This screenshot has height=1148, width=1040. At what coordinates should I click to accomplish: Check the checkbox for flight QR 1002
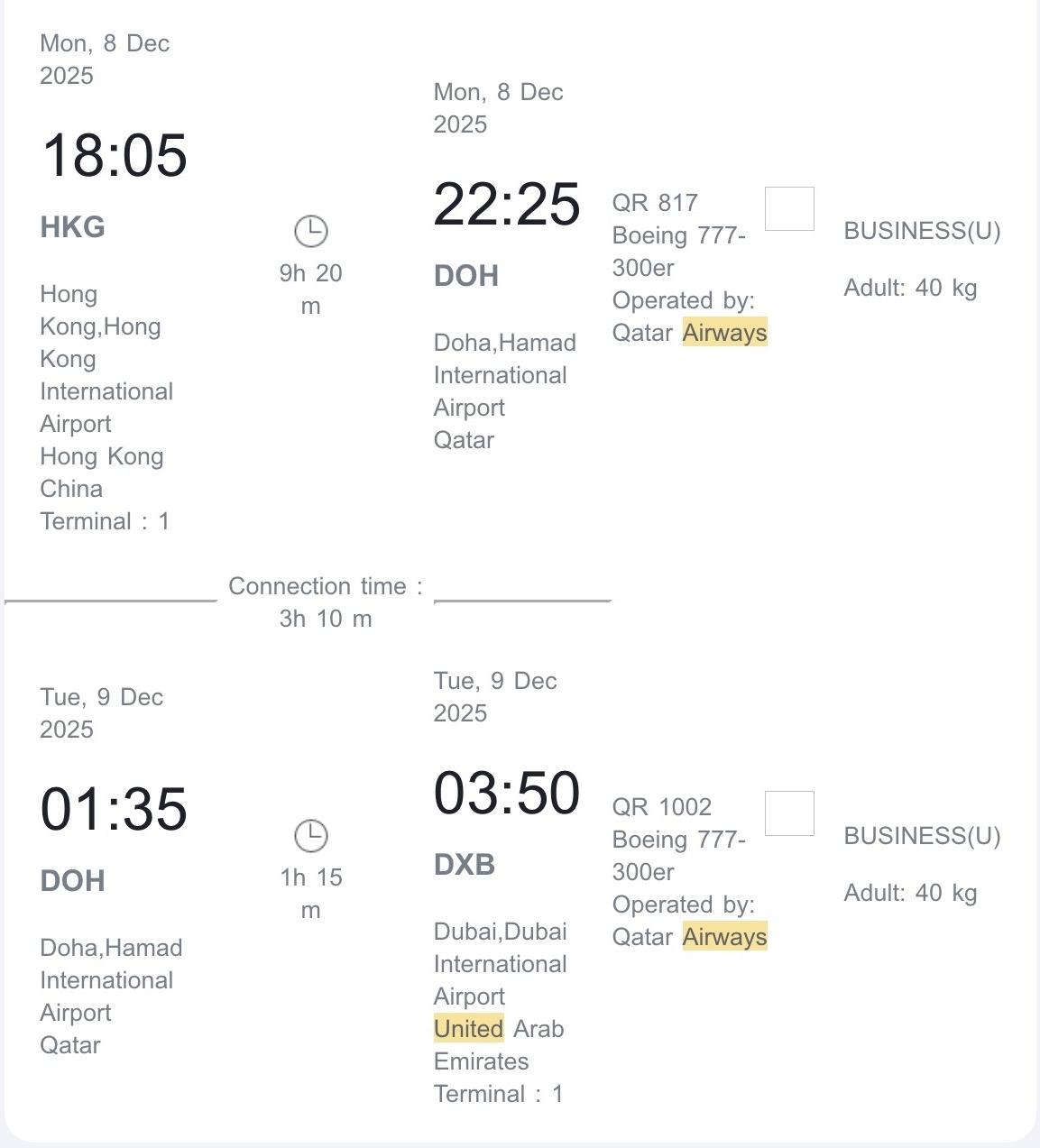click(789, 813)
